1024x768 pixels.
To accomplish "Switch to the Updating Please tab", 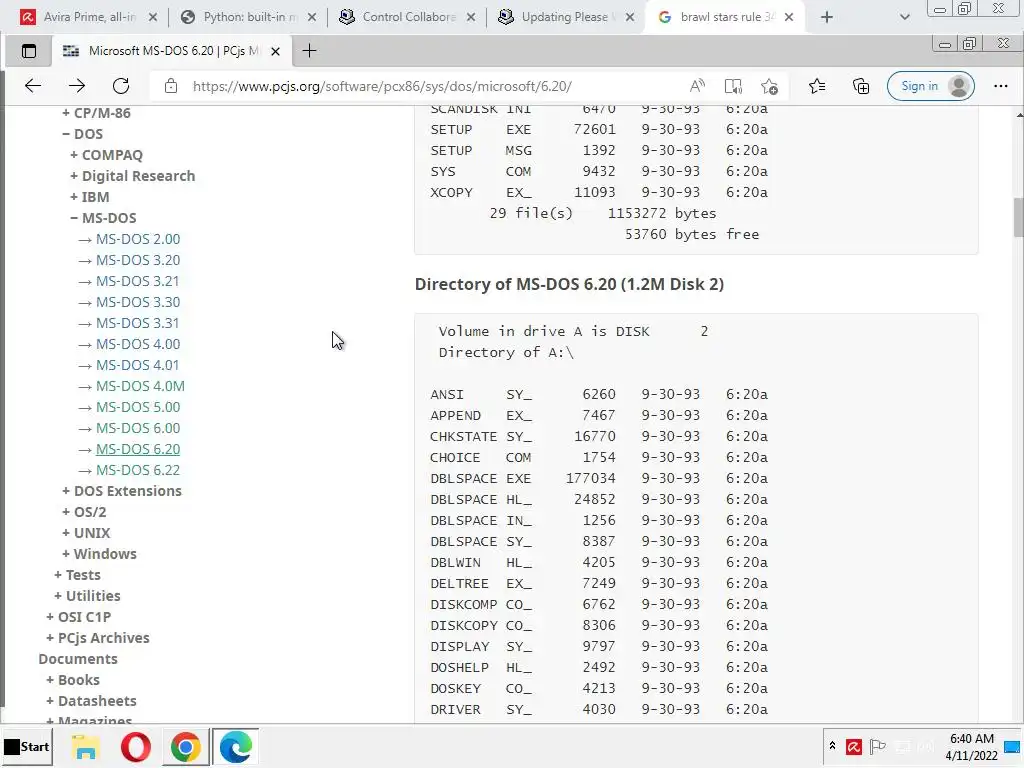I will 567,17.
